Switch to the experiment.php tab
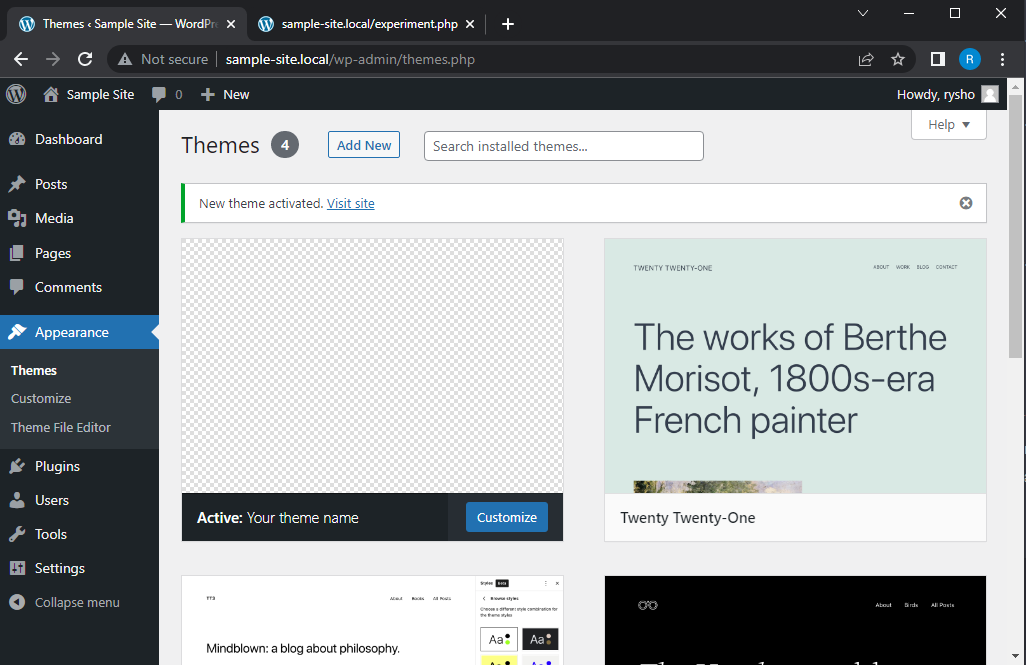1026x665 pixels. point(366,24)
